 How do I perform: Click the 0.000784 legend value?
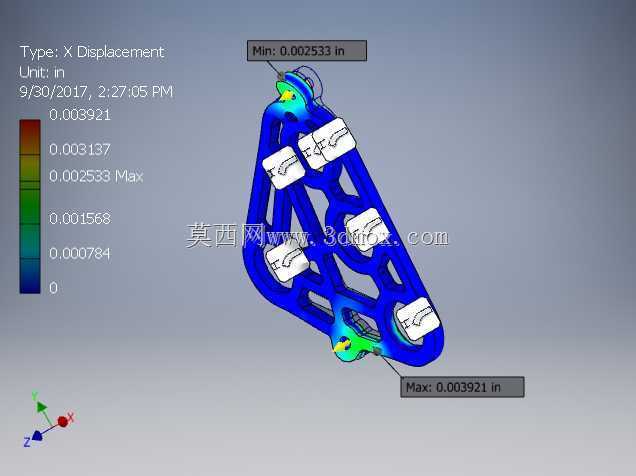(x=80, y=253)
